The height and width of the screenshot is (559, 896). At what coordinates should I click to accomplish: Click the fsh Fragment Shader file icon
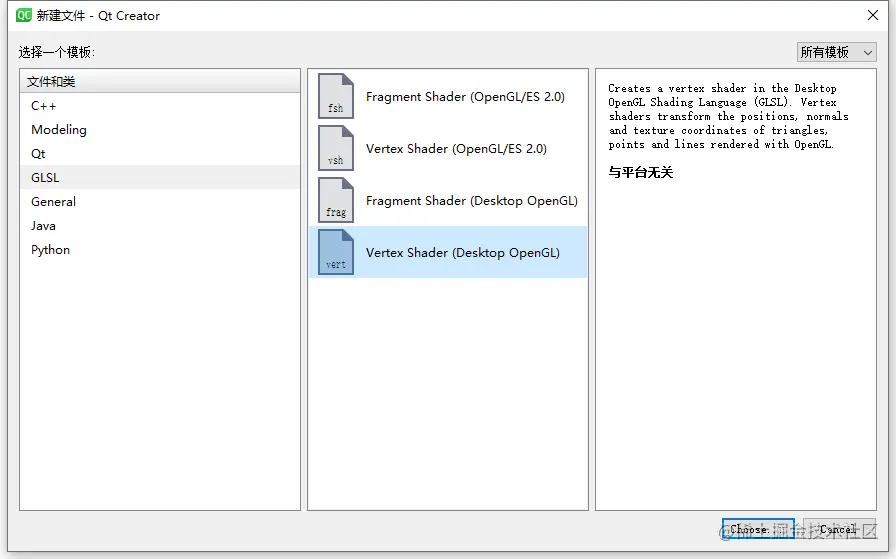(x=335, y=96)
